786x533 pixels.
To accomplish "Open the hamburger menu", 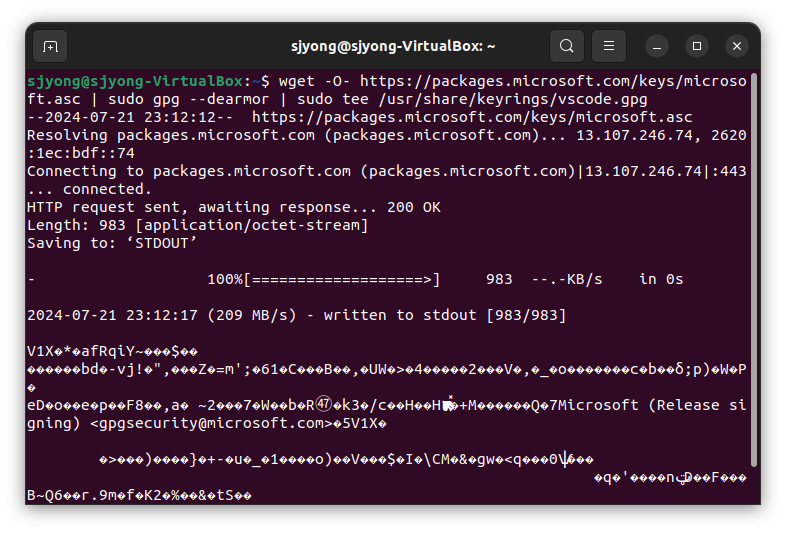I will (x=609, y=46).
